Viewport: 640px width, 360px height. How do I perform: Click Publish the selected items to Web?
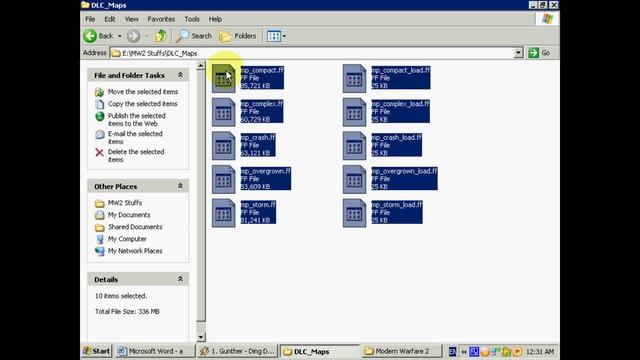137,120
